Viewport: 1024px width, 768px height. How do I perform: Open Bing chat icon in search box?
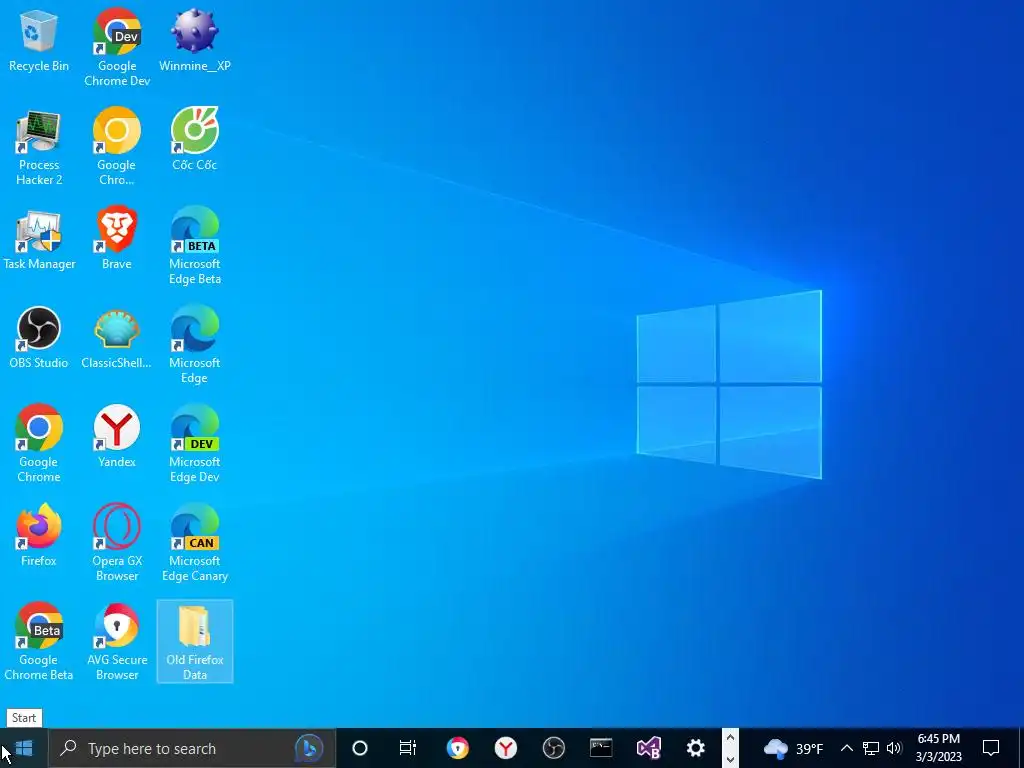(x=309, y=748)
